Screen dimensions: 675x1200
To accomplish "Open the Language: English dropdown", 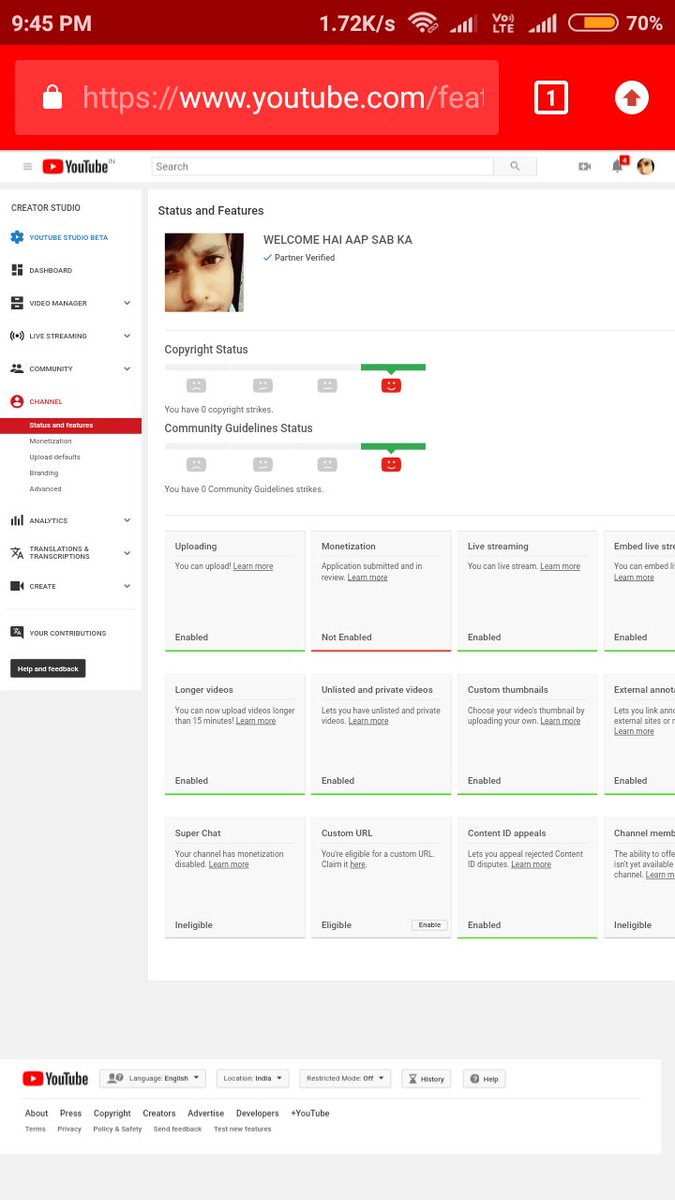I will pyautogui.click(x=153, y=1079).
